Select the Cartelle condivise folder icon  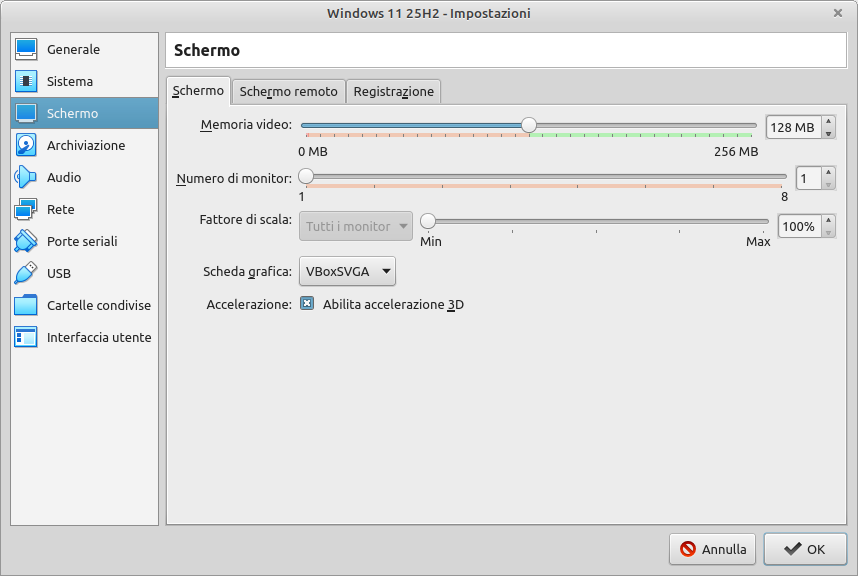pyautogui.click(x=26, y=305)
